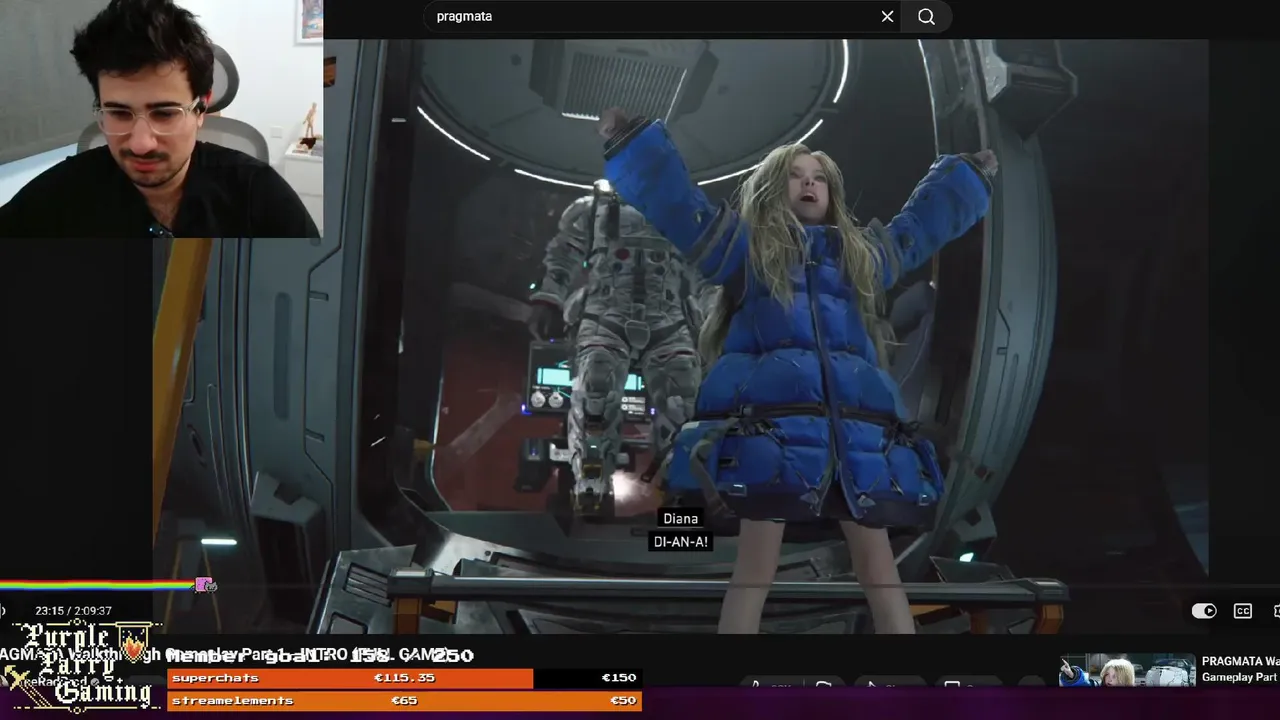Click the Purple Party Gaming logo

coord(80,665)
